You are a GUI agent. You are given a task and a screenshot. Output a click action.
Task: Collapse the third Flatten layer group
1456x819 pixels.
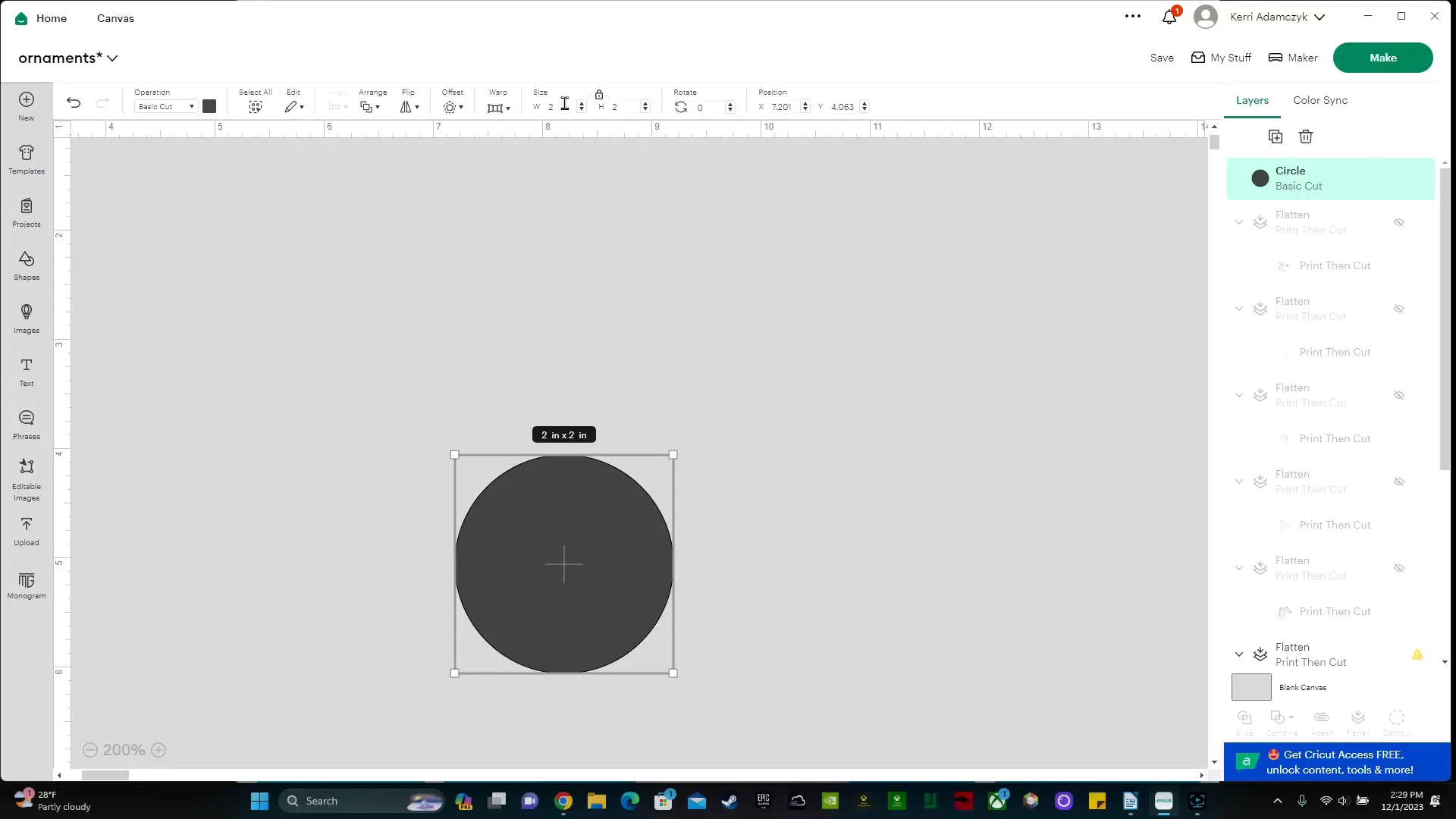point(1239,395)
